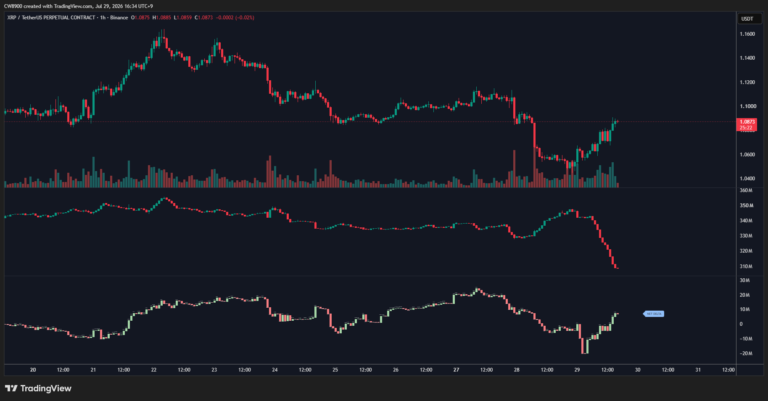Click the red current price label 1.0873
Screen dimensions: 768x401
pyautogui.click(x=747, y=124)
